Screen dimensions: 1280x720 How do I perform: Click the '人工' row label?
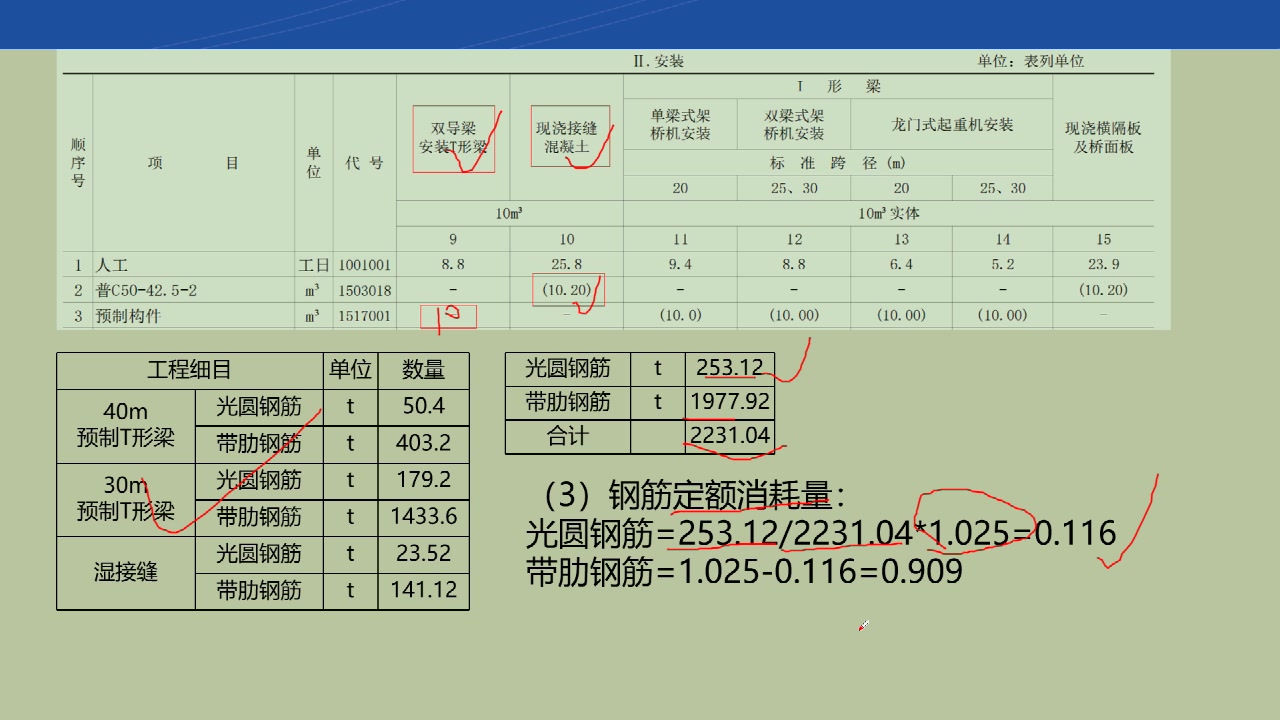coord(110,265)
